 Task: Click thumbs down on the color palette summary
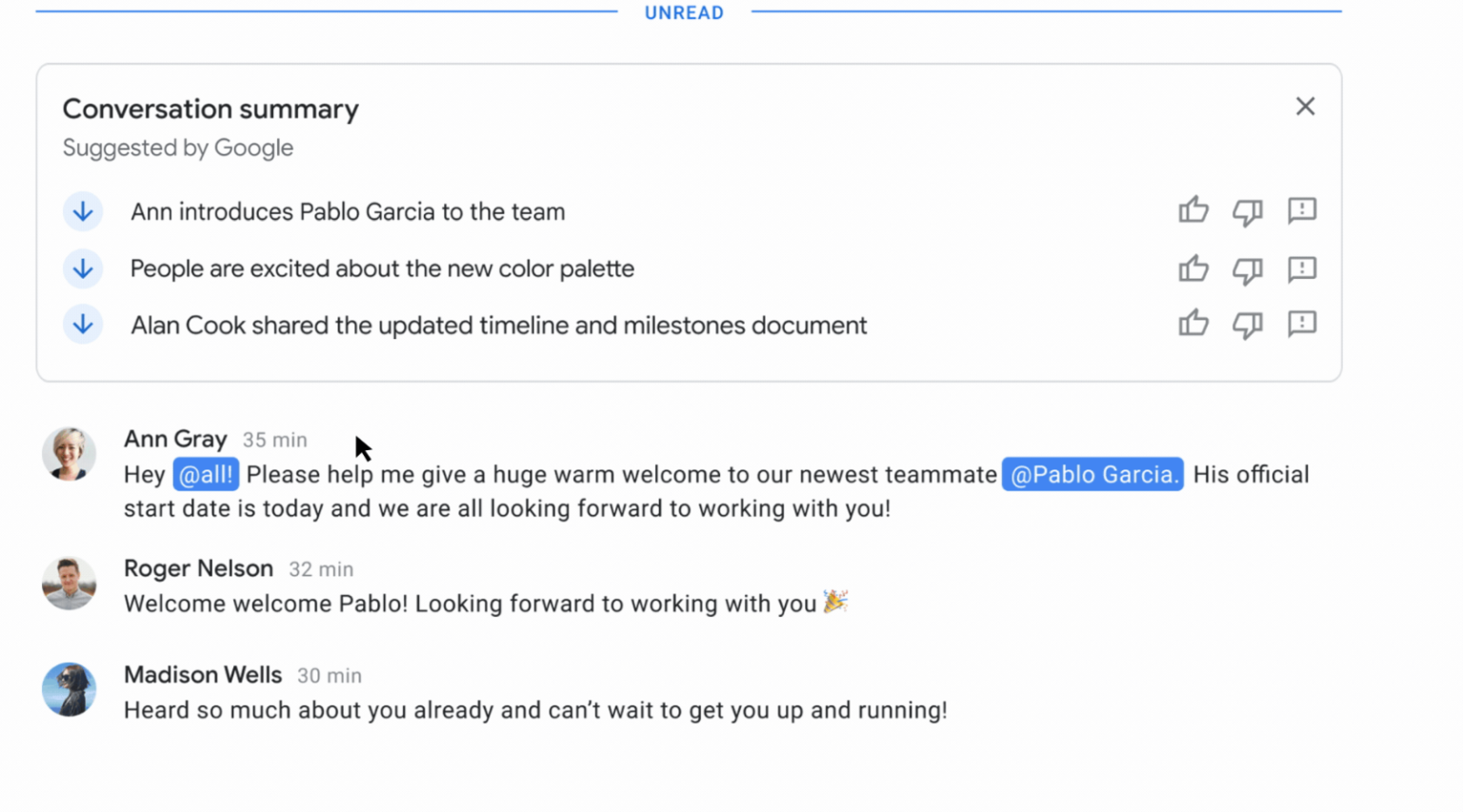[x=1248, y=268]
